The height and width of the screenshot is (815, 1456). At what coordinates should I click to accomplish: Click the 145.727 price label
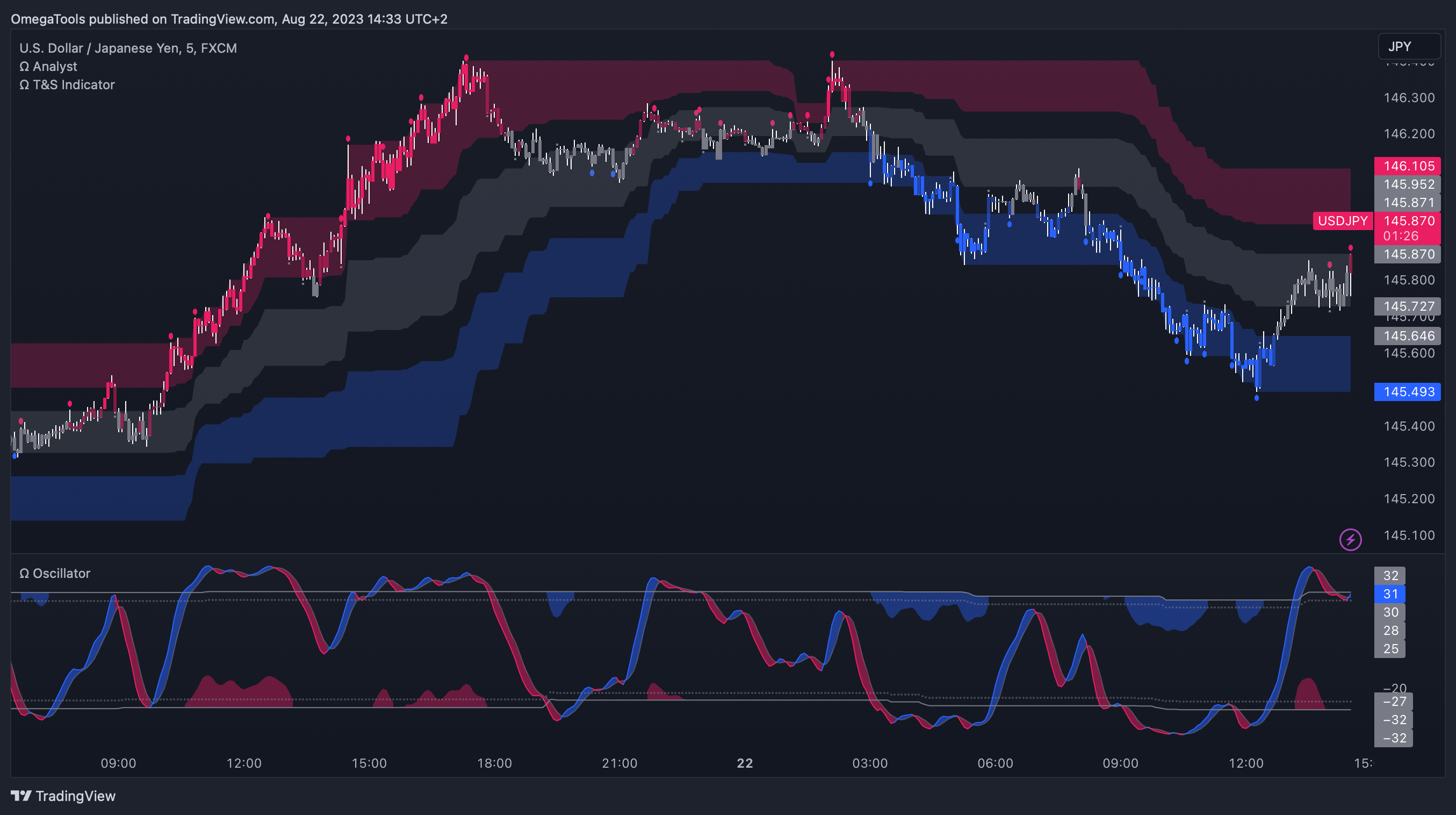click(x=1408, y=306)
